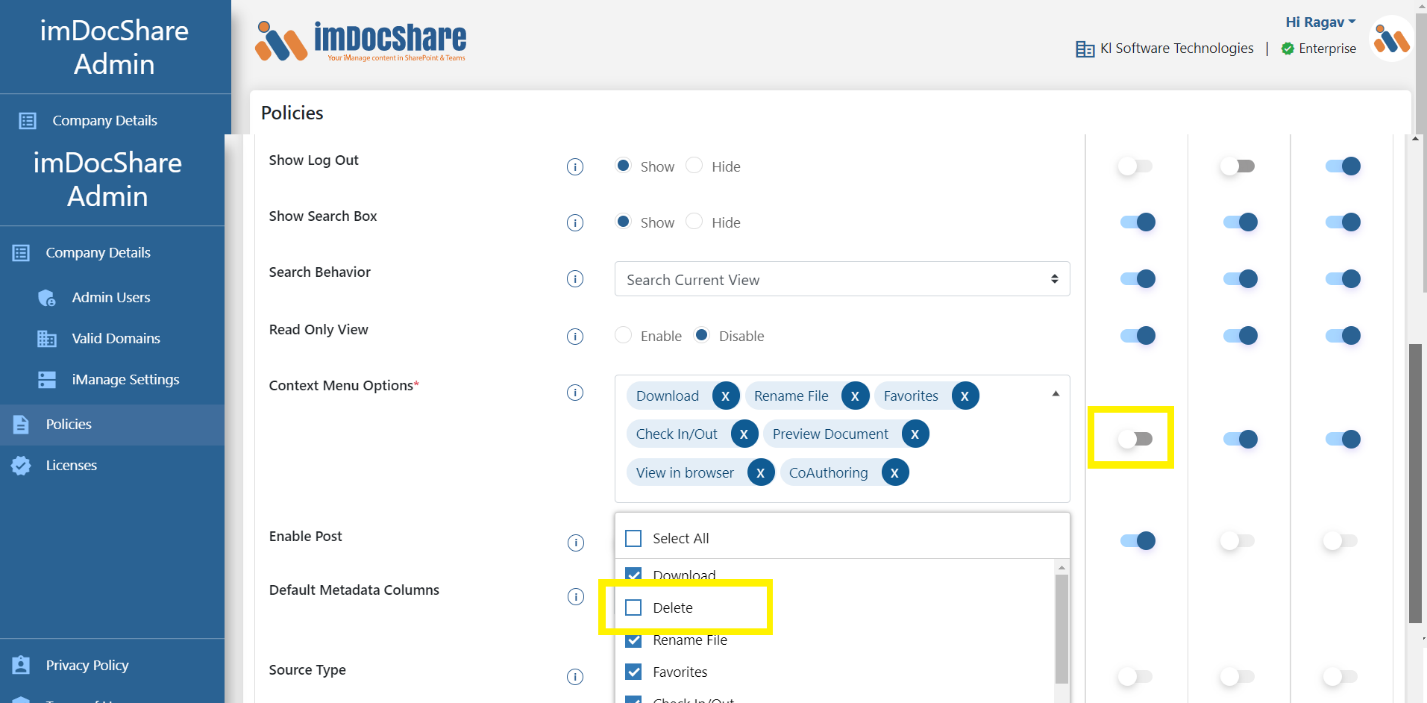Uncheck Download in dropdown list
Screen dimensions: 1427x703
coord(633,575)
